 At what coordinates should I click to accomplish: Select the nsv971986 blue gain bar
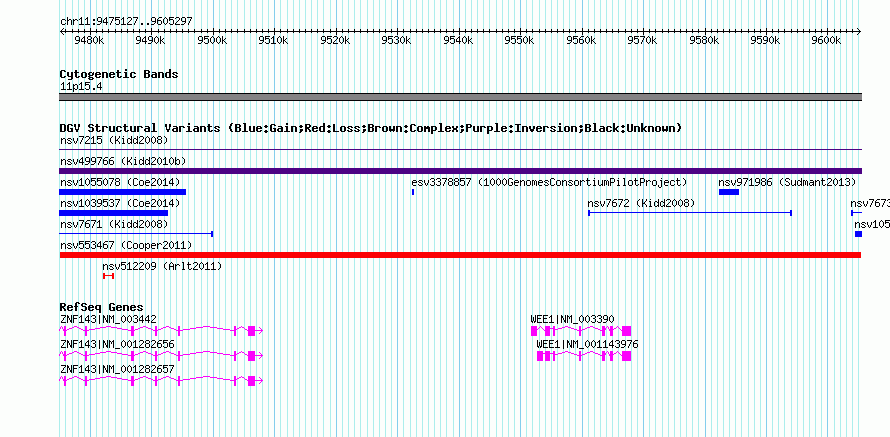729,192
